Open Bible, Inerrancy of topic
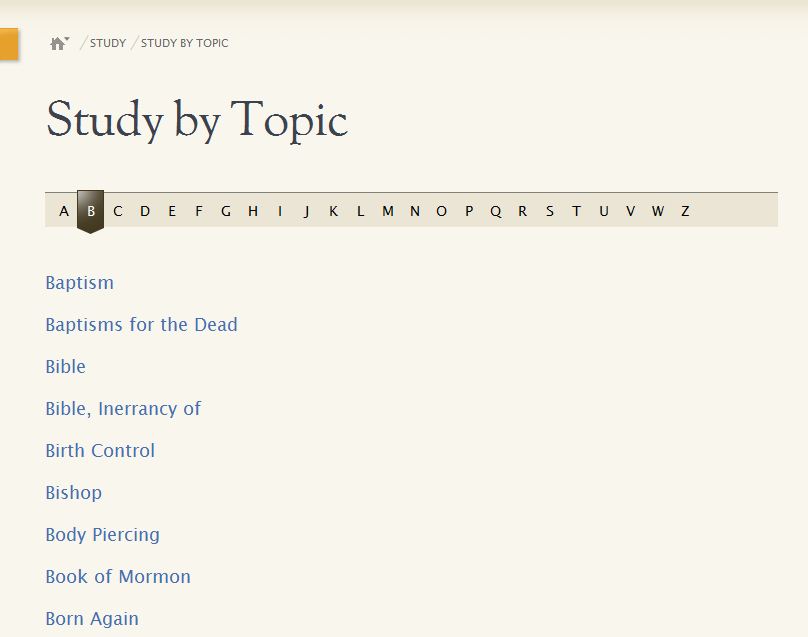Viewport: 808px width, 637px height. (123, 409)
